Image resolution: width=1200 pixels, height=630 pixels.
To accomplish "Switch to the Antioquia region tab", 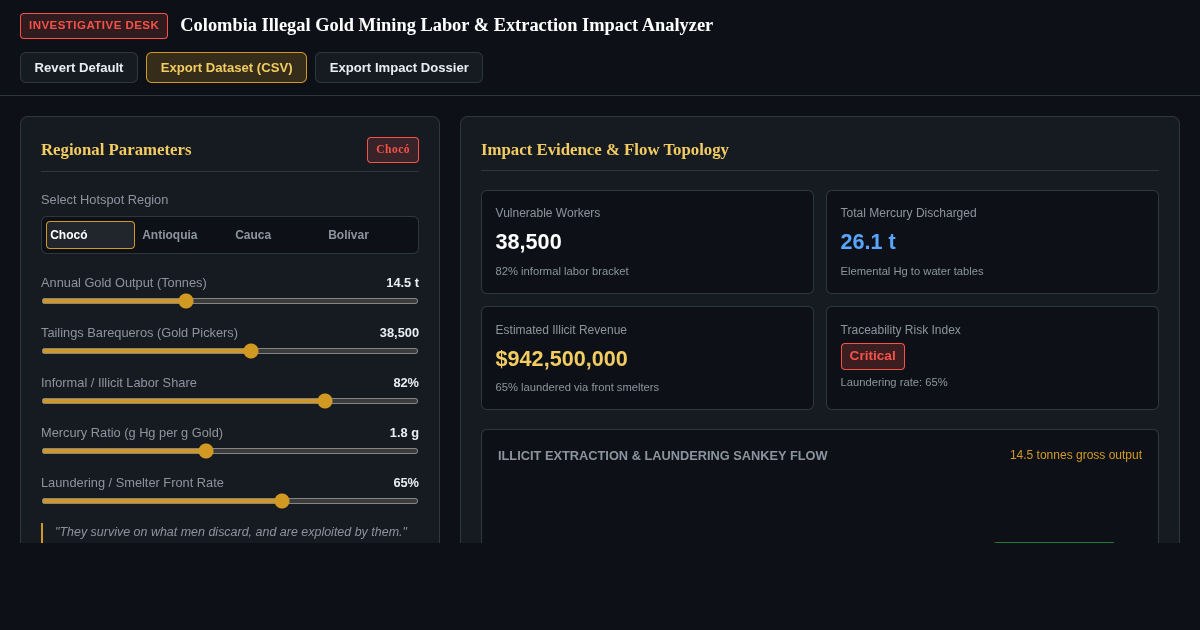I will tap(183, 235).
